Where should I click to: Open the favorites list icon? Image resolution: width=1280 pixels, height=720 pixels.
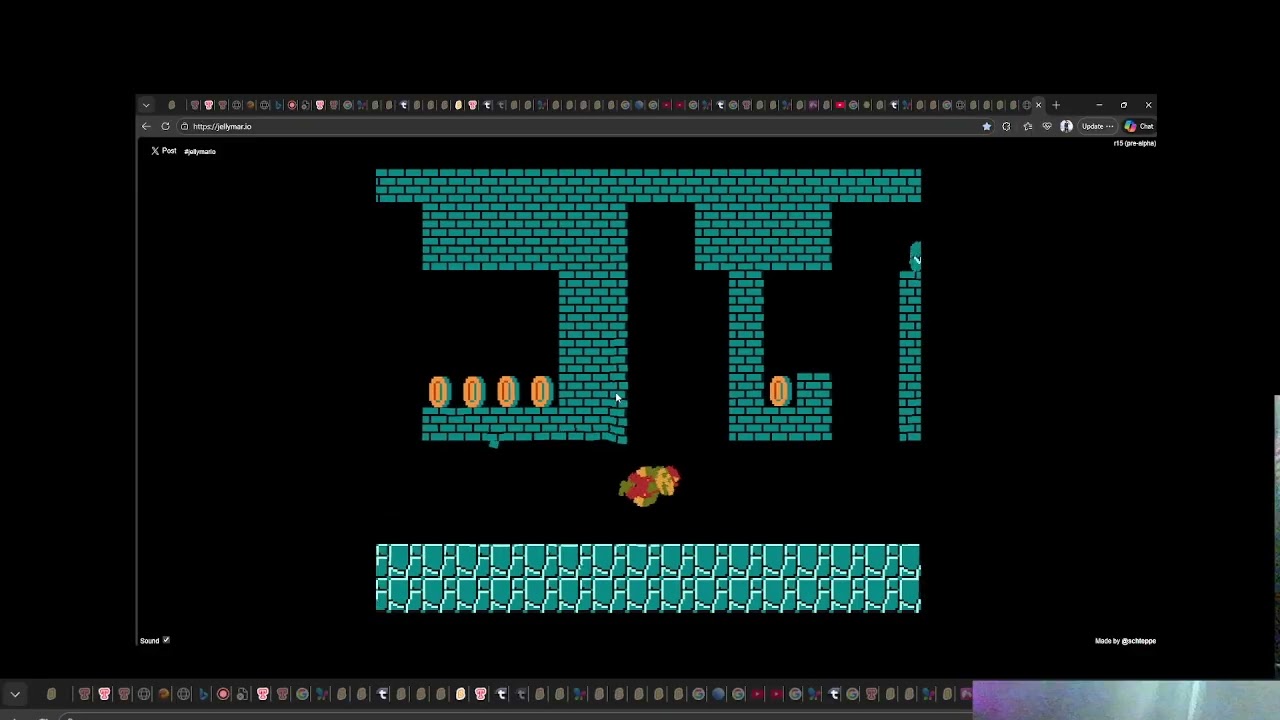pos(1027,126)
